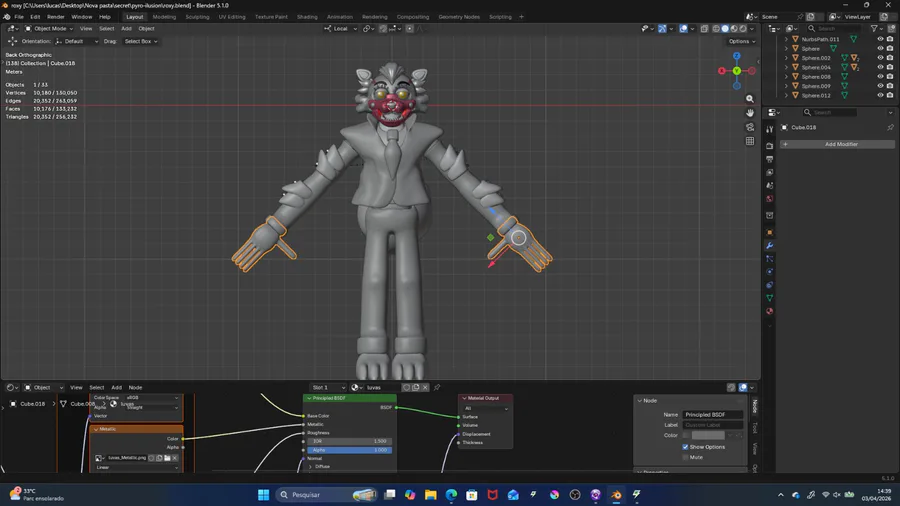
Task: Adjust the Alpha slider on Principled BSDF
Action: coord(349,450)
